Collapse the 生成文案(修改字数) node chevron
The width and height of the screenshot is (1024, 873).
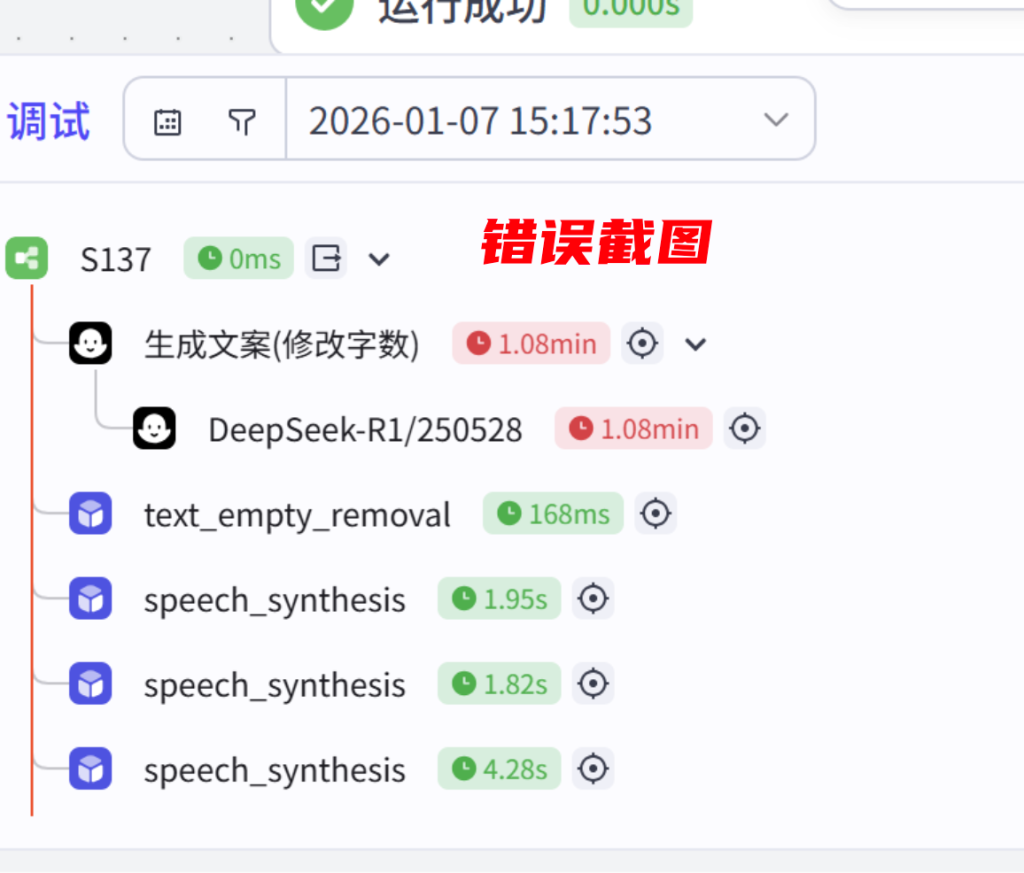696,344
